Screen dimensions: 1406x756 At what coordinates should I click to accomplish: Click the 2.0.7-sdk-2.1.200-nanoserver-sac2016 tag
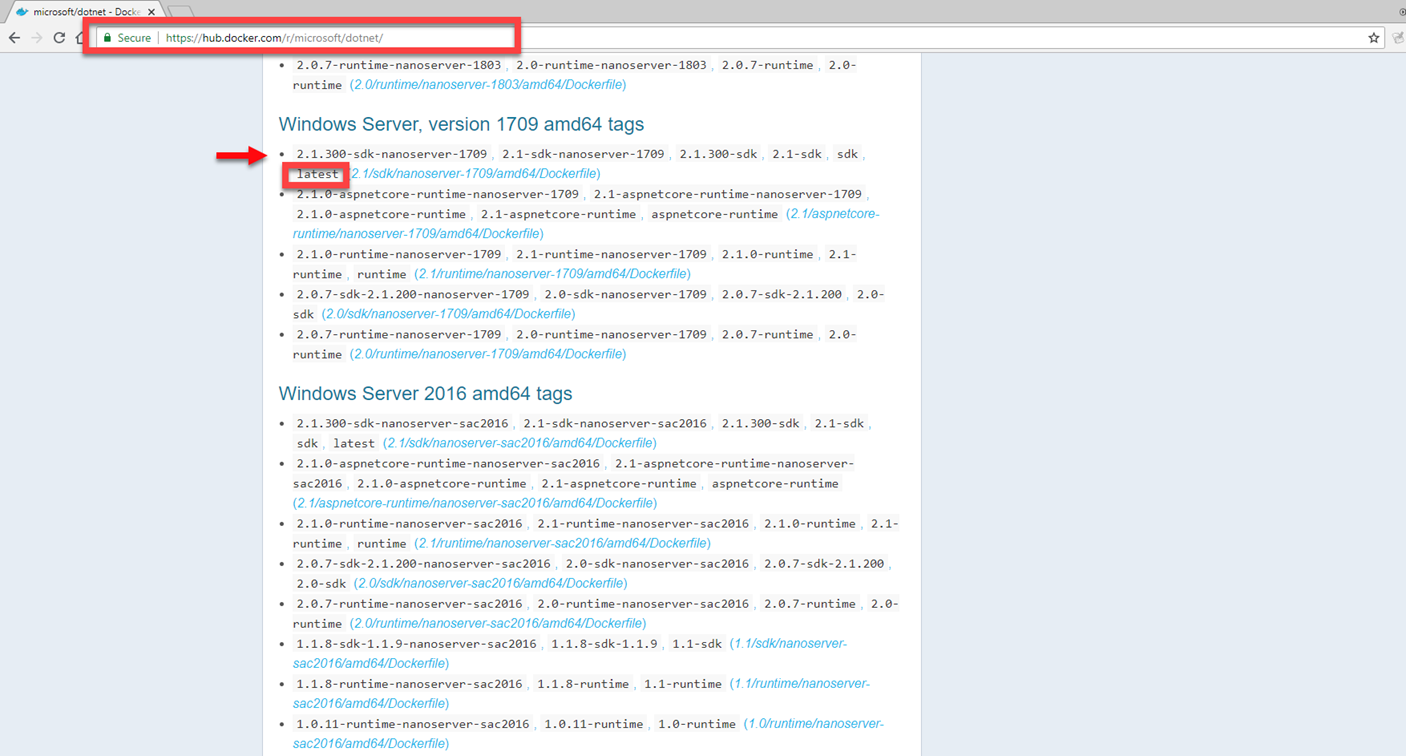[x=423, y=563]
